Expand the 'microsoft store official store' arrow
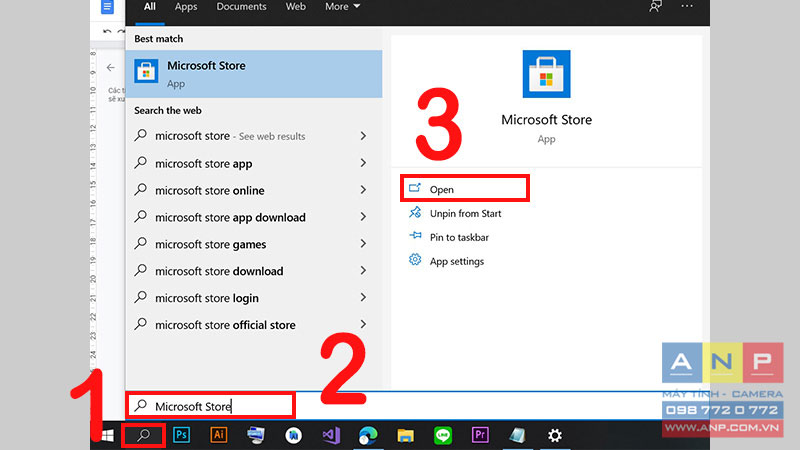Image resolution: width=800 pixels, height=450 pixels. tap(363, 324)
